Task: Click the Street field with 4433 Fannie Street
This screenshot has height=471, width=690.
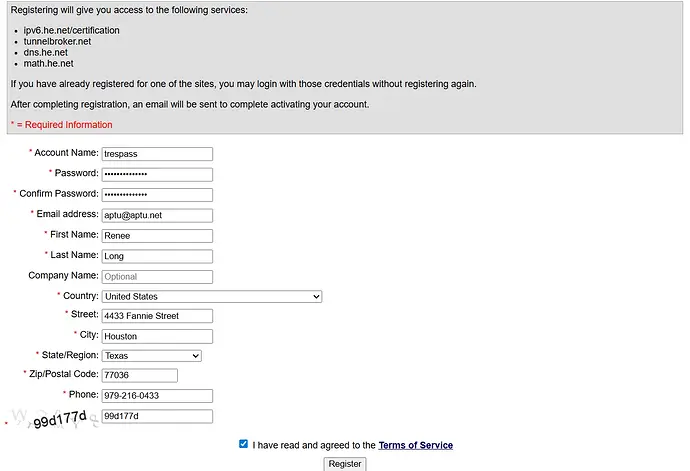Action: pos(157,316)
